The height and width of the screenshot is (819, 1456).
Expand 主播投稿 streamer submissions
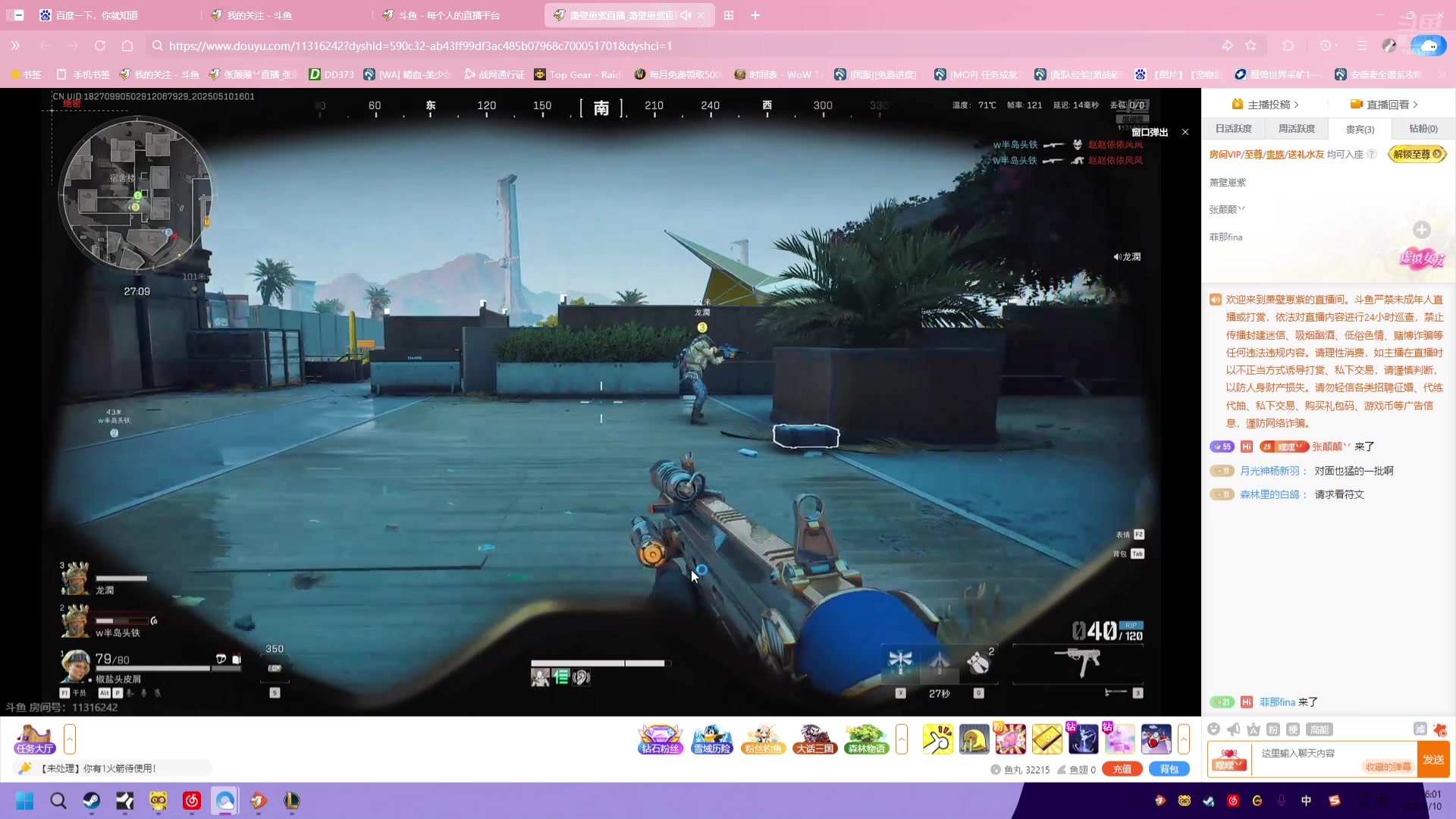click(x=1266, y=105)
